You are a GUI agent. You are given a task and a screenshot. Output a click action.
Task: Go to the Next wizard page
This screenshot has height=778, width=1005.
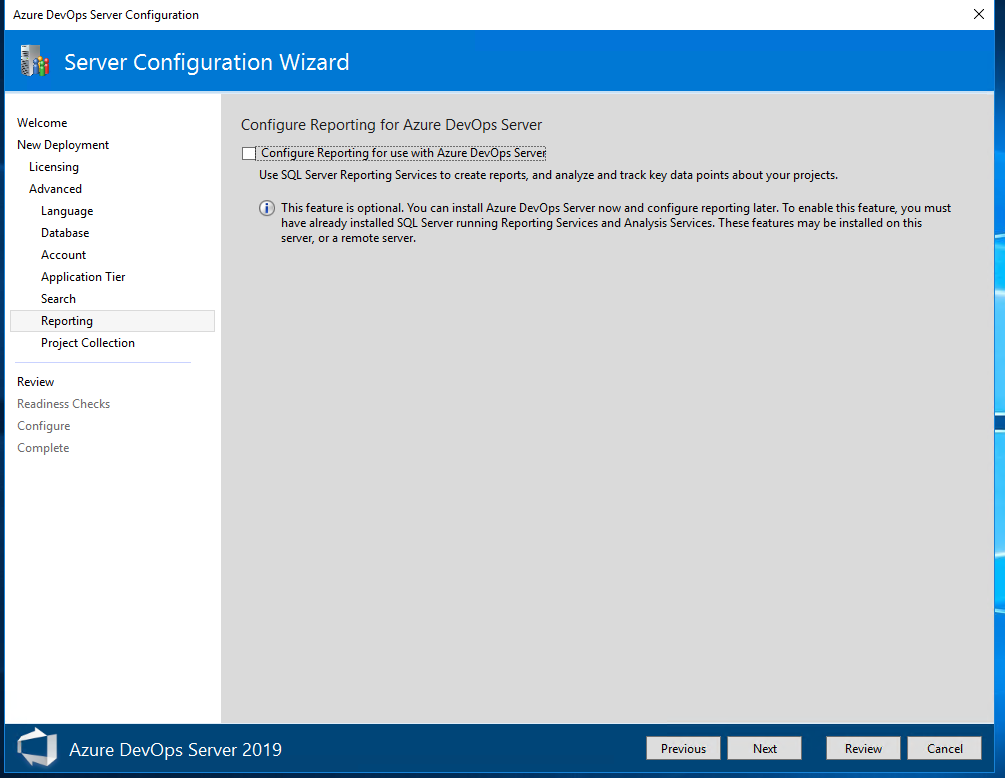(765, 749)
